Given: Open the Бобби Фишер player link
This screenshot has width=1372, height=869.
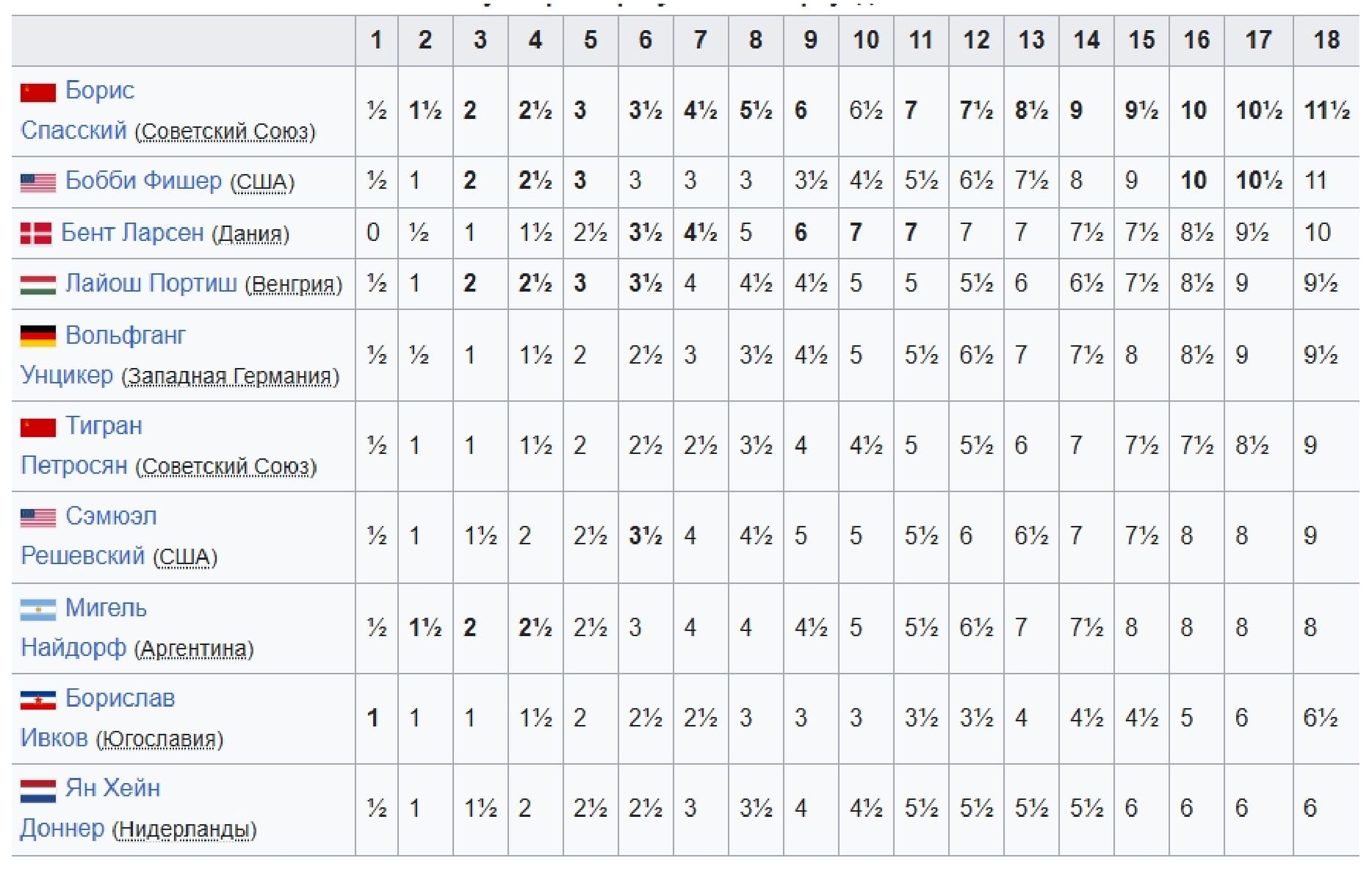Looking at the screenshot, I should (143, 181).
